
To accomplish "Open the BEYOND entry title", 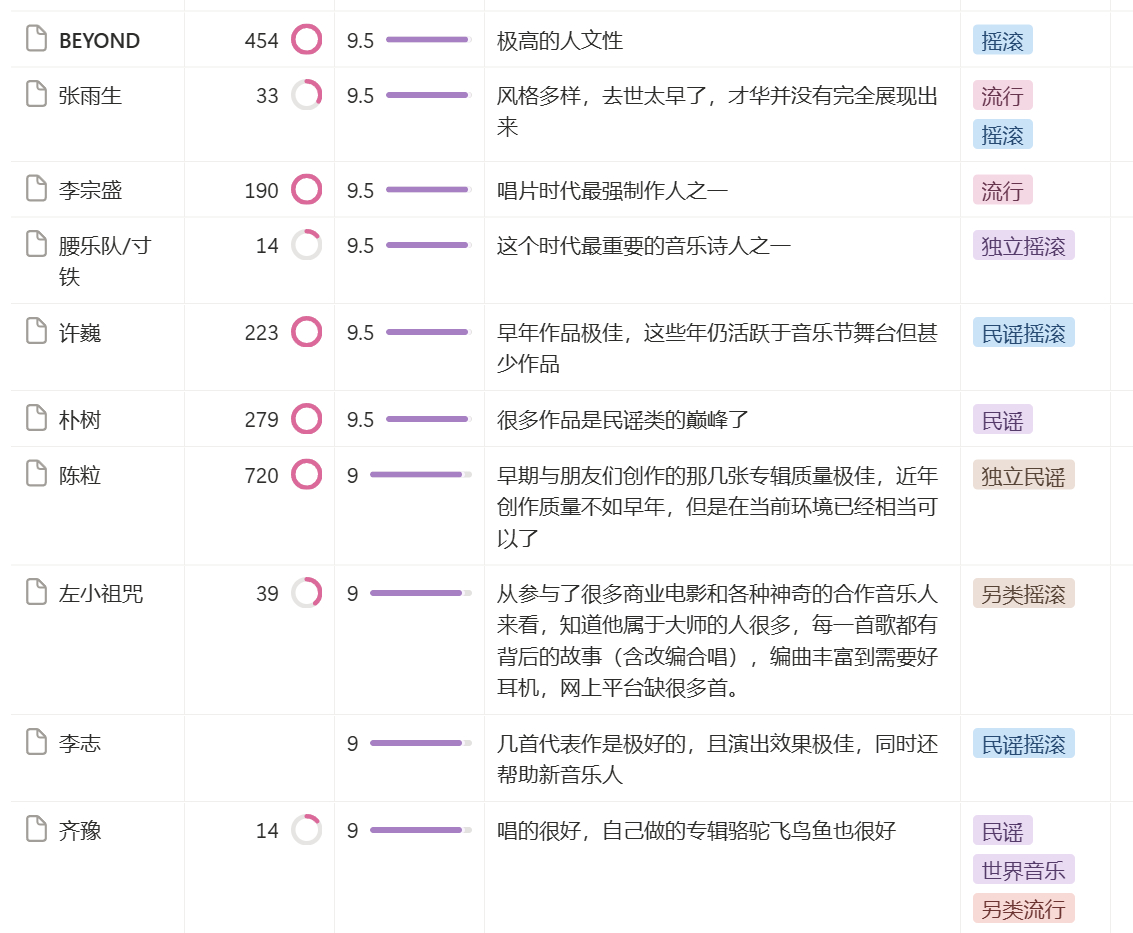I will pos(100,40).
